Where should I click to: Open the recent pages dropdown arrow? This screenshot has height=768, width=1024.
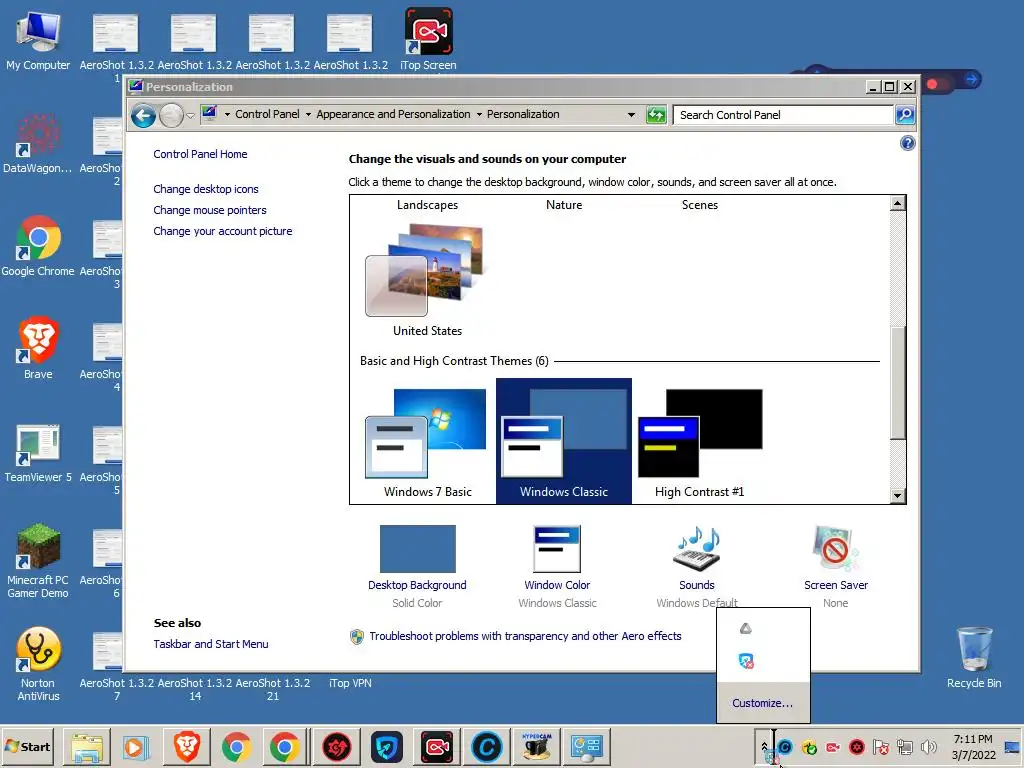[190, 116]
